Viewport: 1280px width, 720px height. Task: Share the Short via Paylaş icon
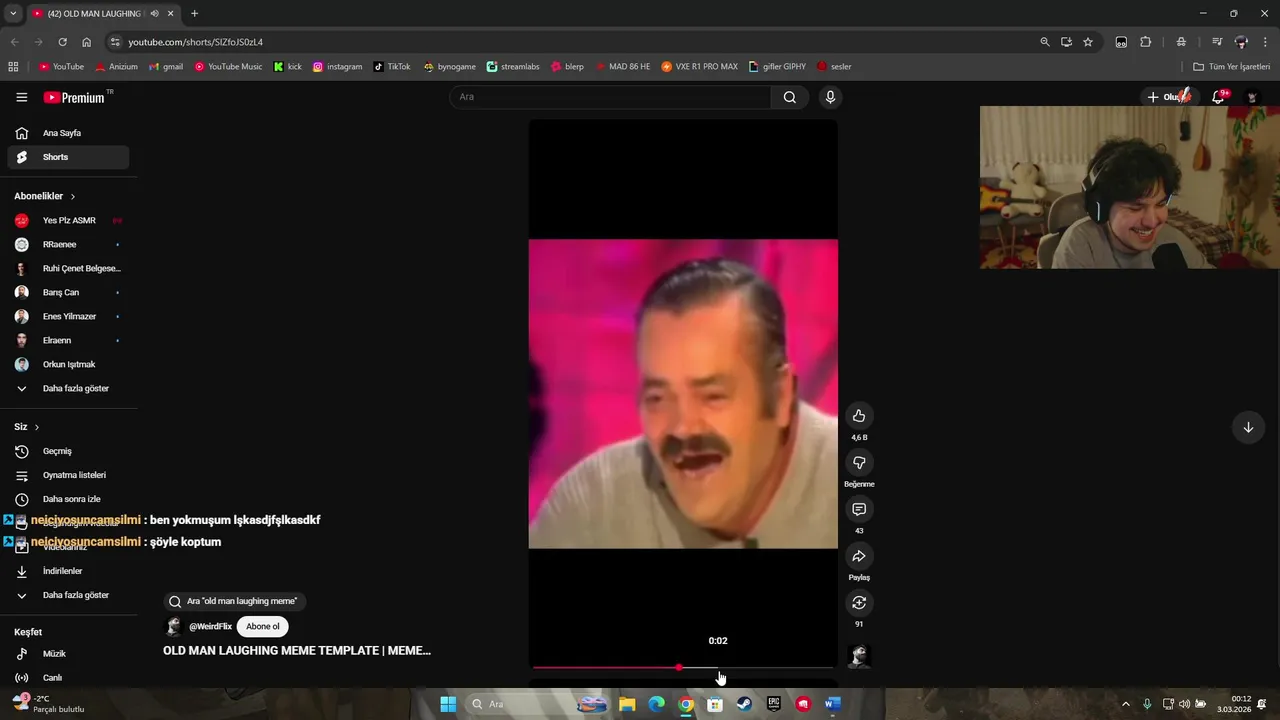click(x=859, y=556)
